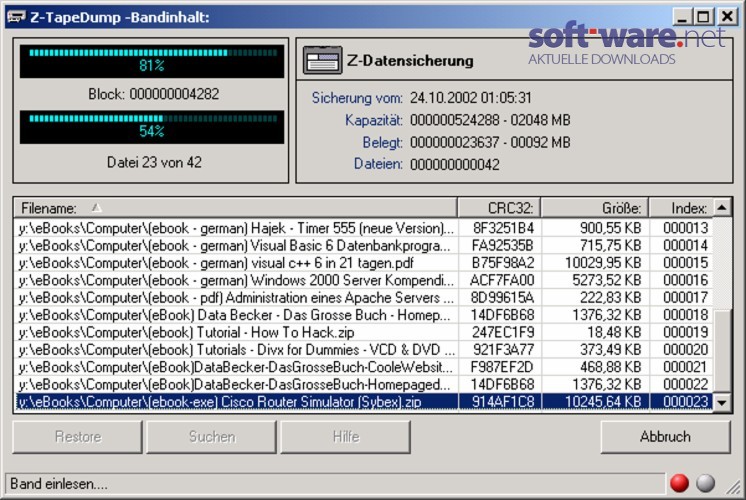Select the Hajek - Timer 555 row
Screen dimensions: 746x500
pyautogui.click(x=363, y=228)
